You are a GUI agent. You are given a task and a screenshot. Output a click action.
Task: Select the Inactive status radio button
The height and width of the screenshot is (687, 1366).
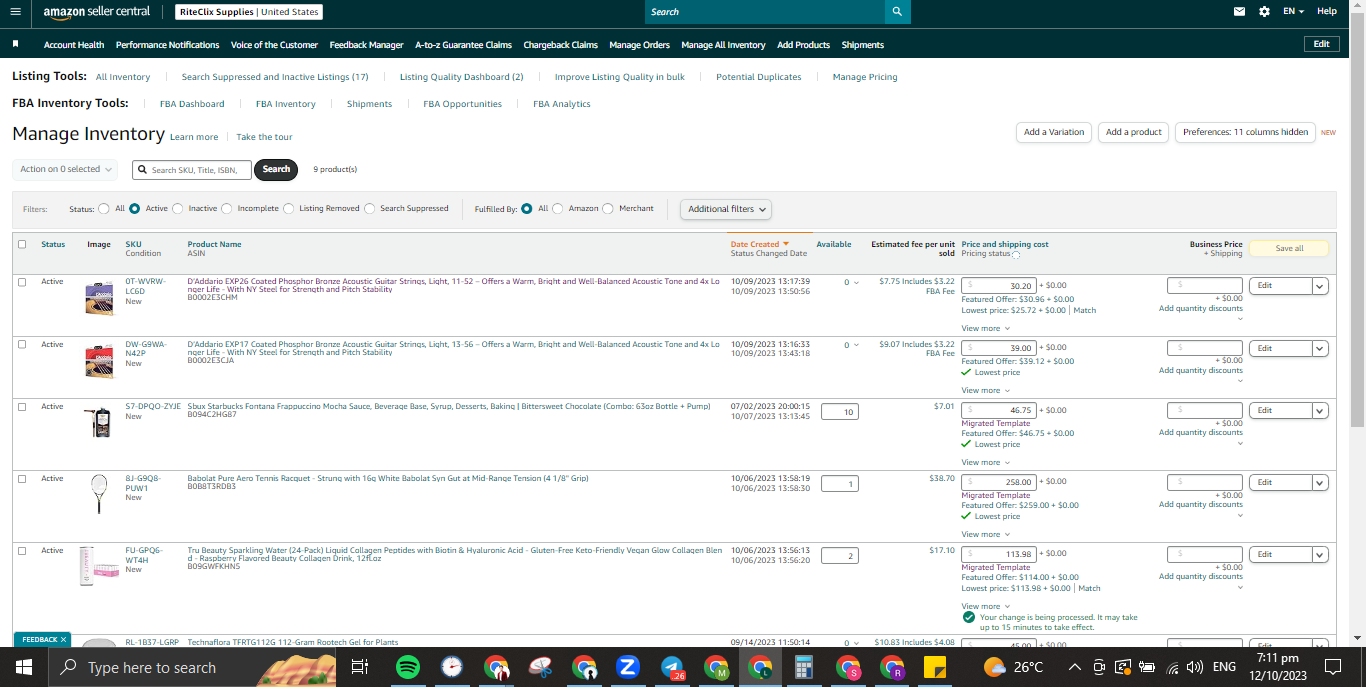pos(178,209)
